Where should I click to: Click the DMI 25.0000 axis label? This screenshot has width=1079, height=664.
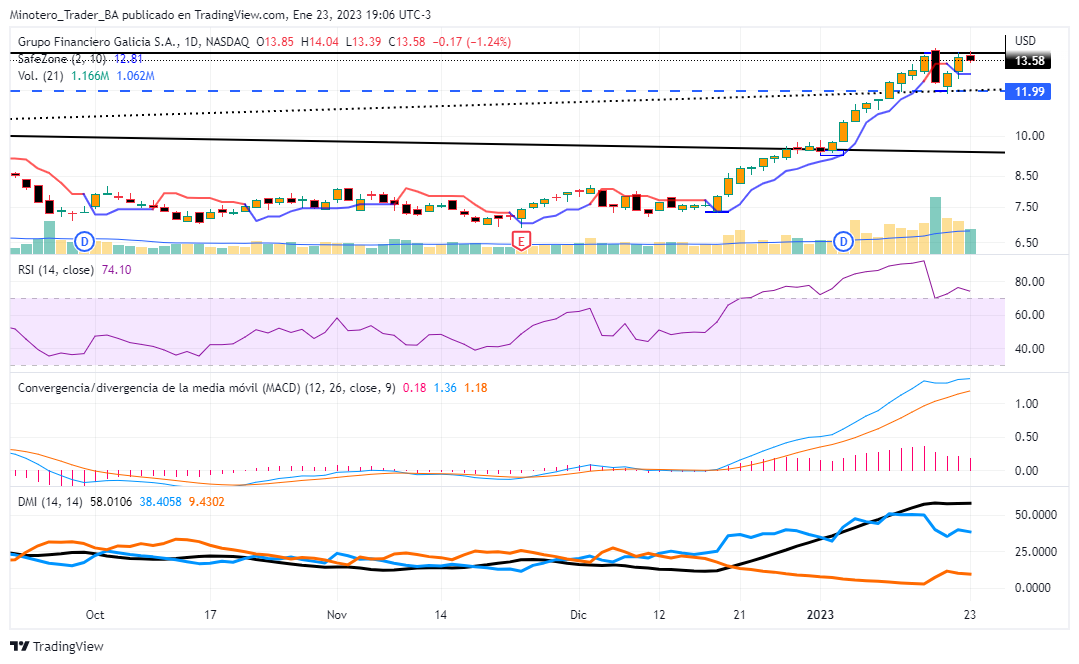click(x=1036, y=551)
